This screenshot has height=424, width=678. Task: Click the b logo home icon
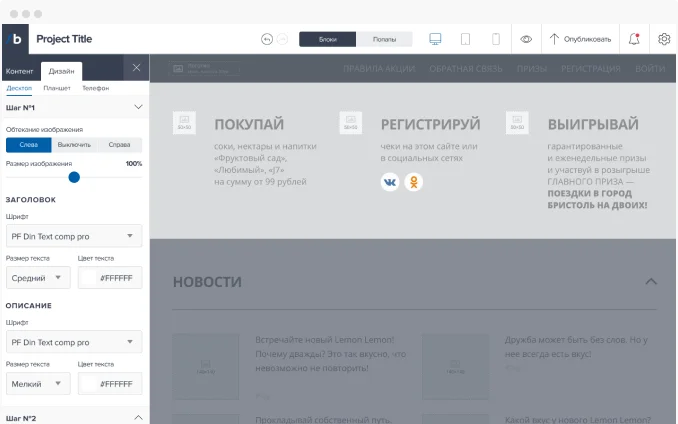[x=16, y=39]
